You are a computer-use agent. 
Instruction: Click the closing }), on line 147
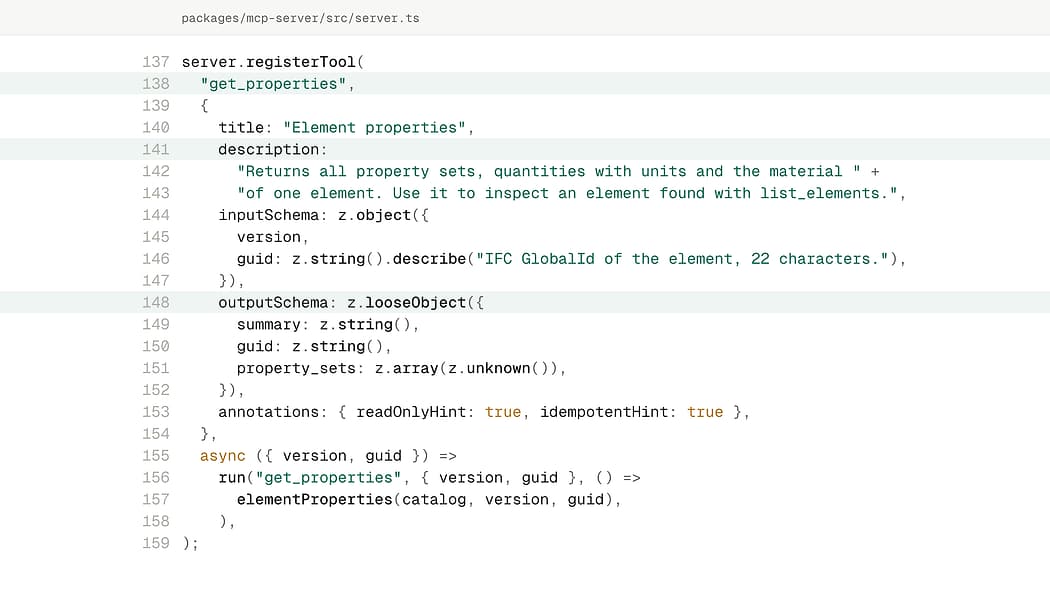pos(231,281)
